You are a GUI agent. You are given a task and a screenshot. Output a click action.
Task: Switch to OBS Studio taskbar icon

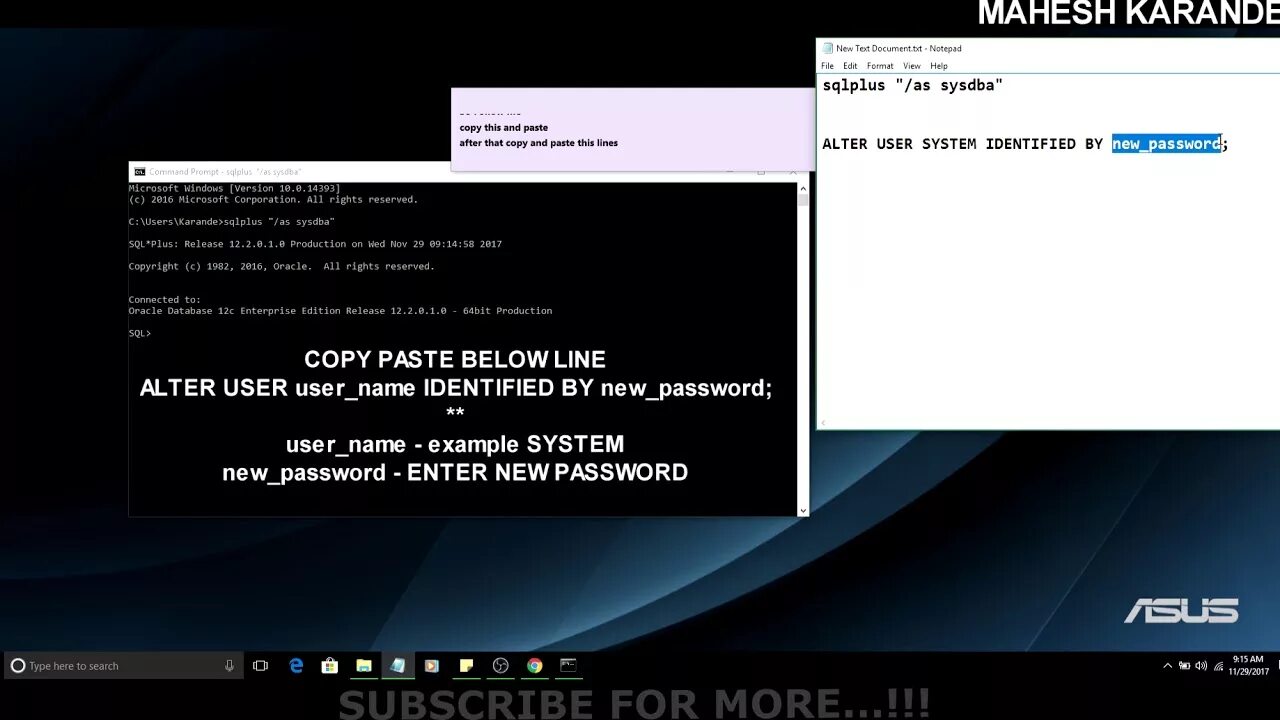[x=501, y=666]
